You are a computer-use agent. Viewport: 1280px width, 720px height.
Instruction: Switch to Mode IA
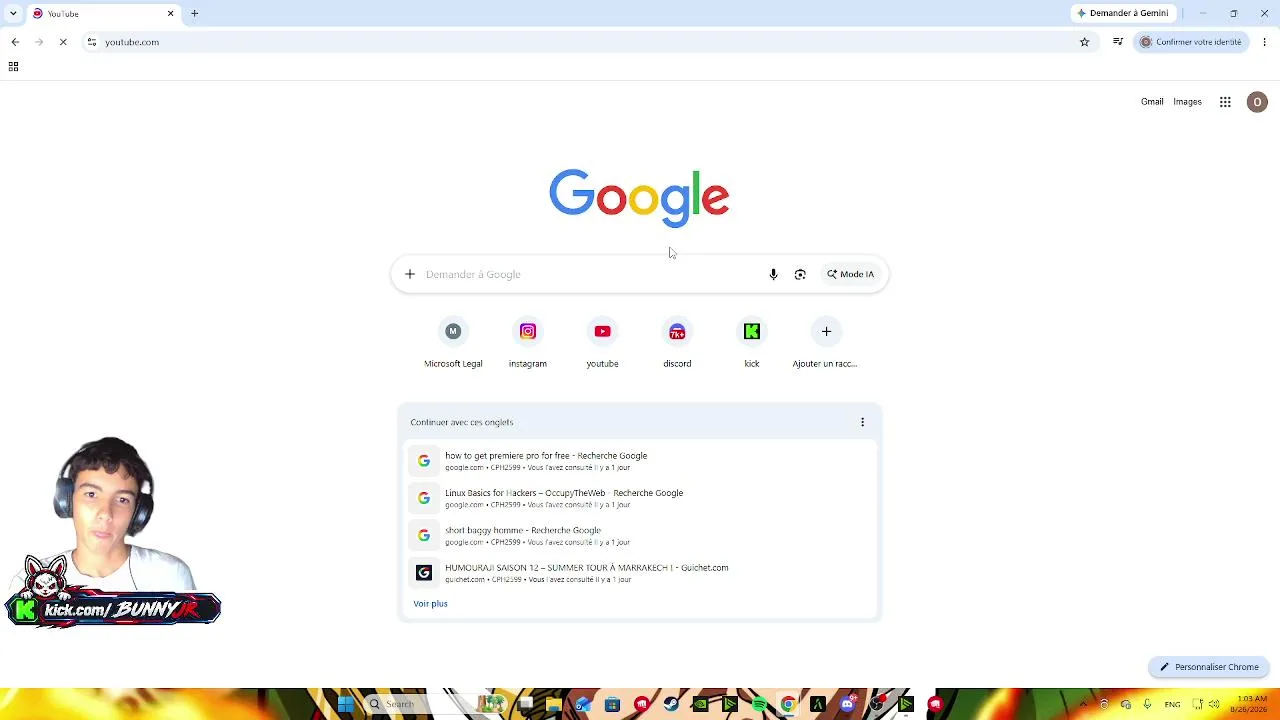click(x=850, y=274)
